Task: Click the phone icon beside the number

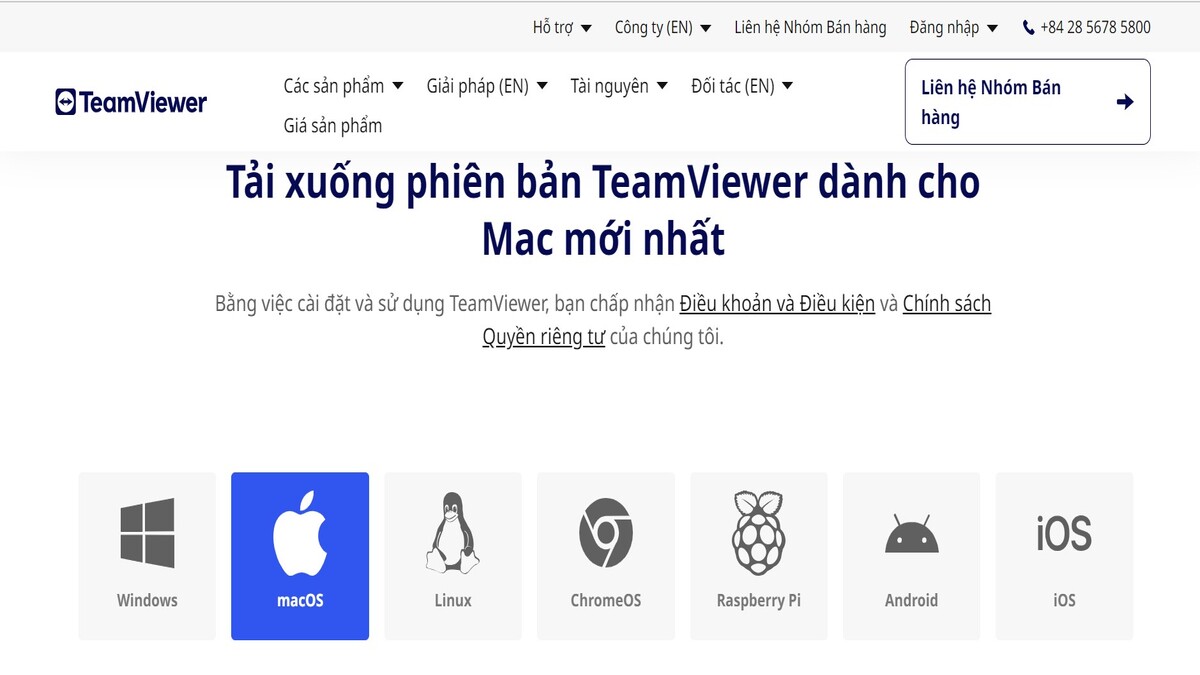Action: pos(1029,28)
